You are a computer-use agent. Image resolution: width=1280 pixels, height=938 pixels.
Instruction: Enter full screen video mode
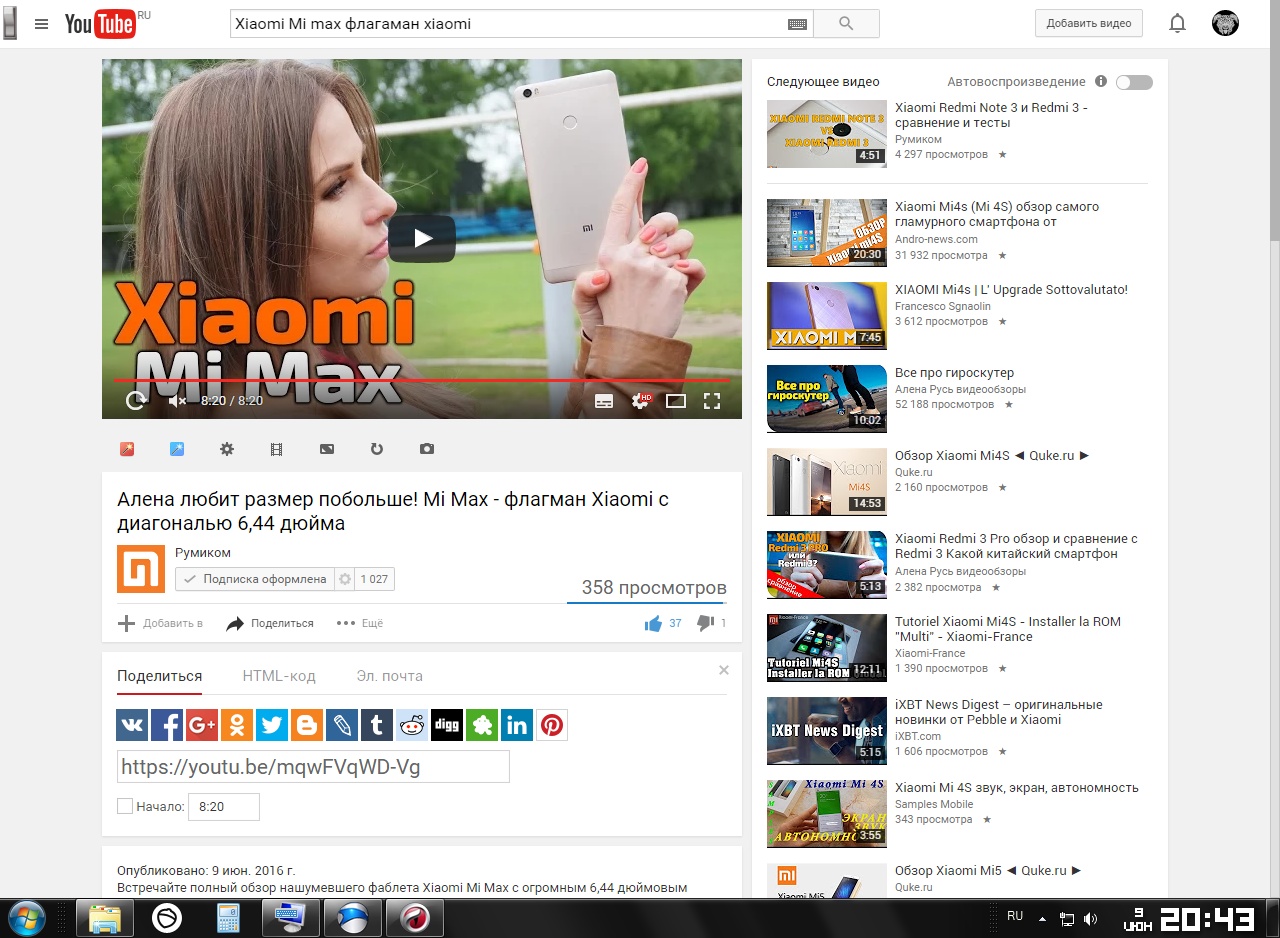click(x=712, y=401)
